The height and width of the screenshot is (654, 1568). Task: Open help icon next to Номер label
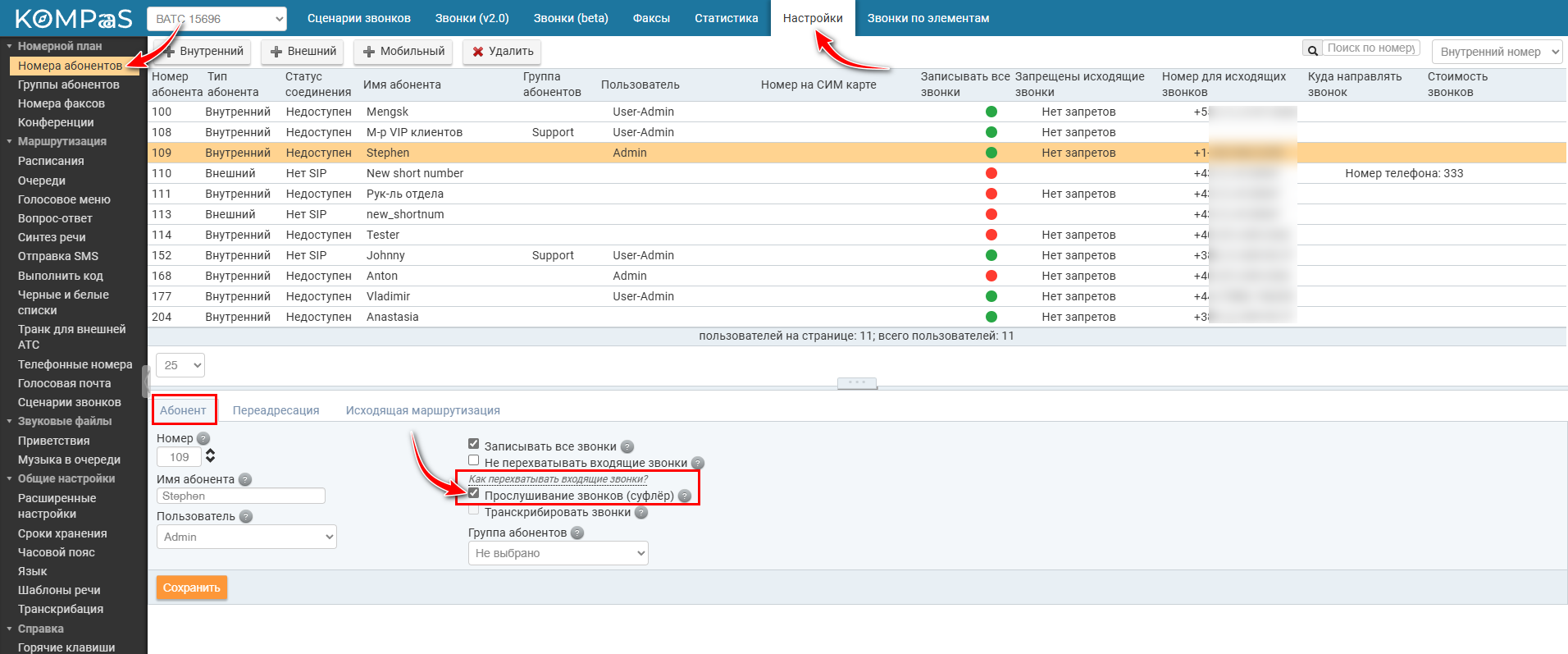[x=203, y=439]
